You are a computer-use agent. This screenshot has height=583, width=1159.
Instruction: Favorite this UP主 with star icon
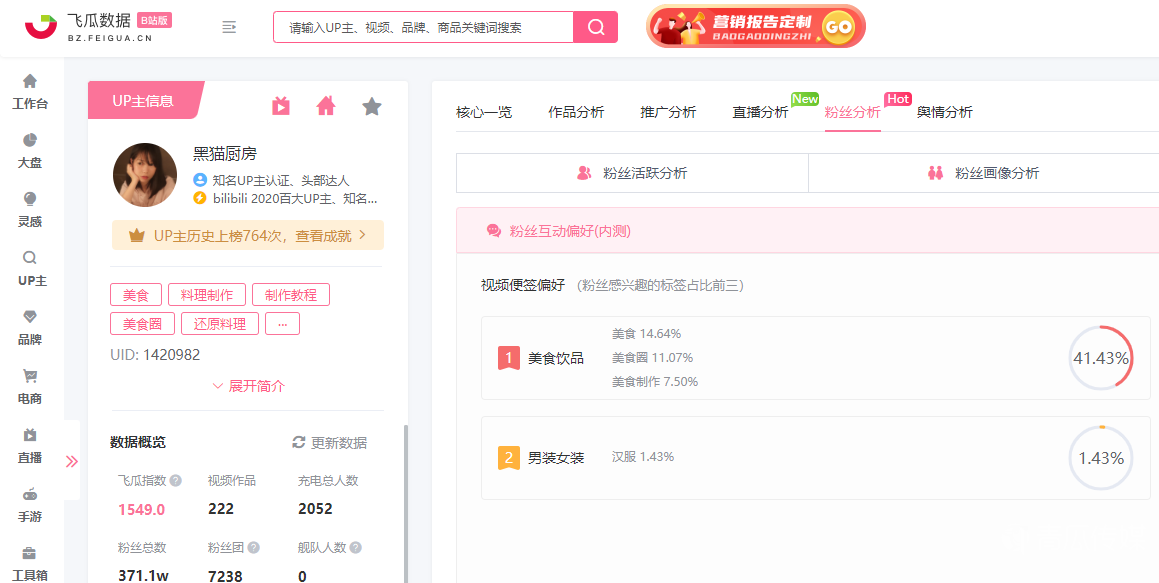(372, 106)
